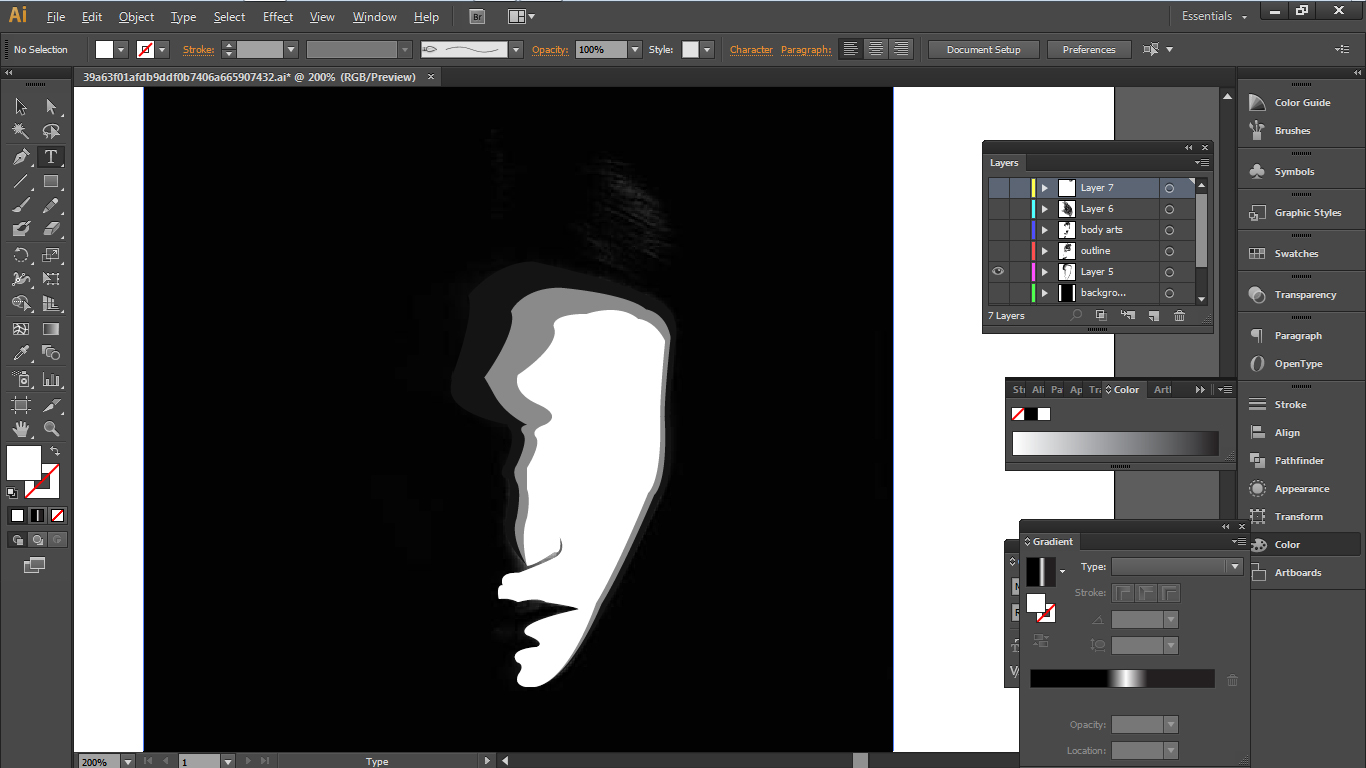Viewport: 1366px width, 768px height.
Task: Pick the Free Transform tool
Action: pos(51,279)
